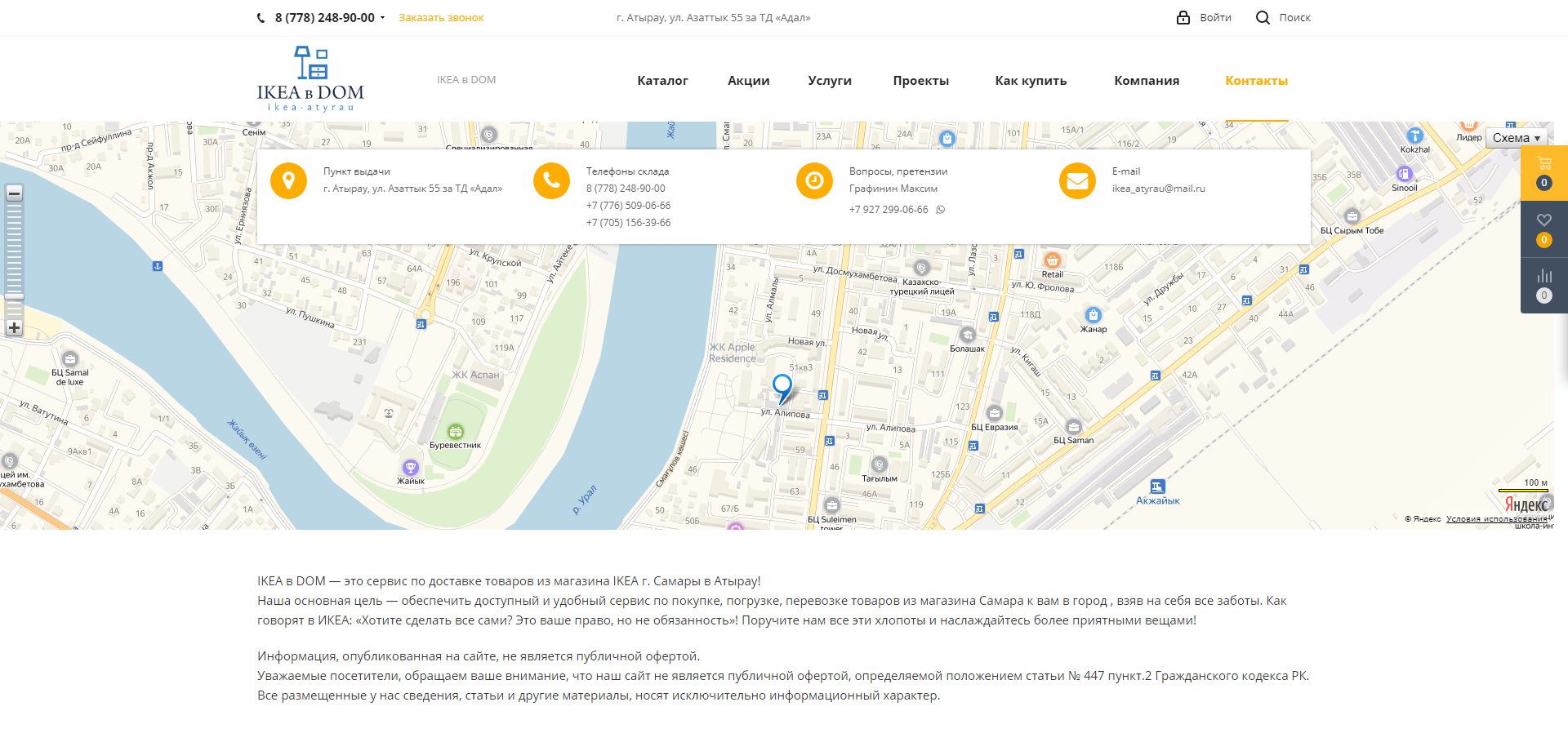Open map type 'Схема' dropdown
The width and height of the screenshot is (1568, 751).
(x=1517, y=138)
